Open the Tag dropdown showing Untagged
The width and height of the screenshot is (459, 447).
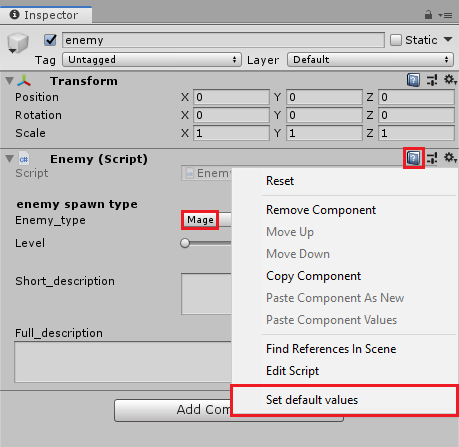point(152,60)
